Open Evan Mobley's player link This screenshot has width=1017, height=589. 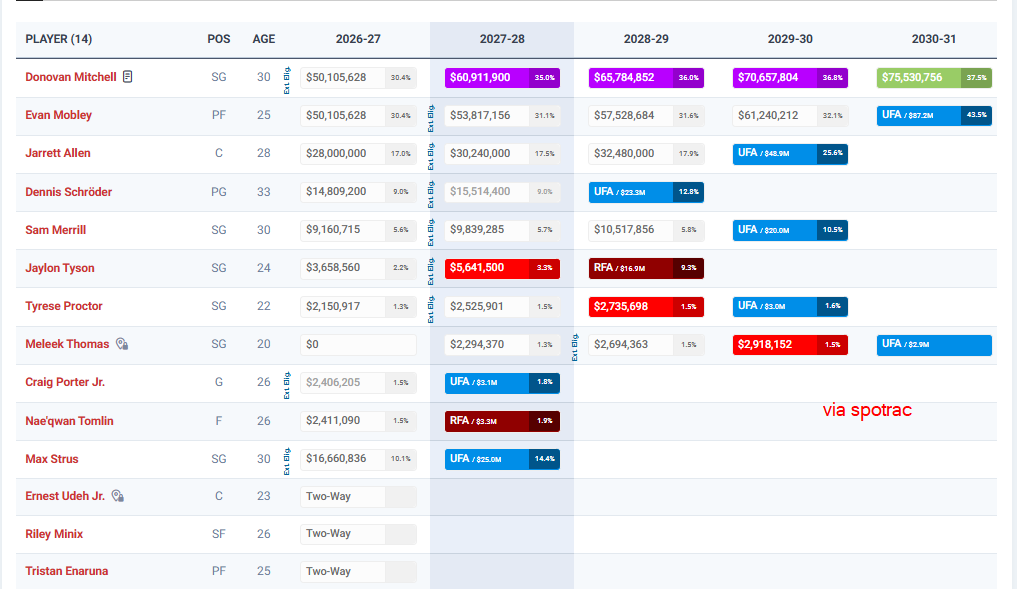pyautogui.click(x=58, y=115)
